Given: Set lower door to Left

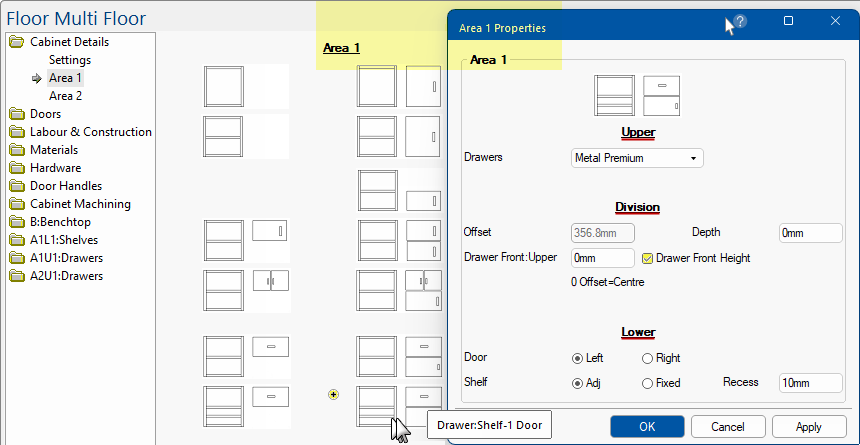Looking at the screenshot, I should click(577, 358).
